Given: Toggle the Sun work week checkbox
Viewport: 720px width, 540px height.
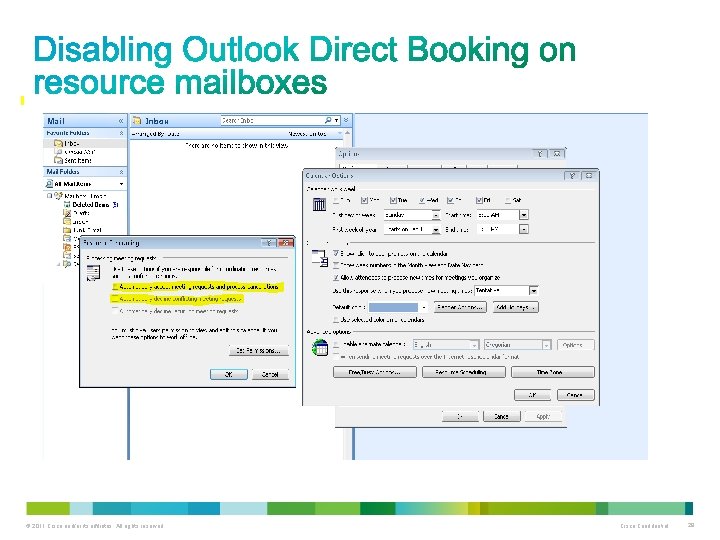Looking at the screenshot, I should pos(337,200).
